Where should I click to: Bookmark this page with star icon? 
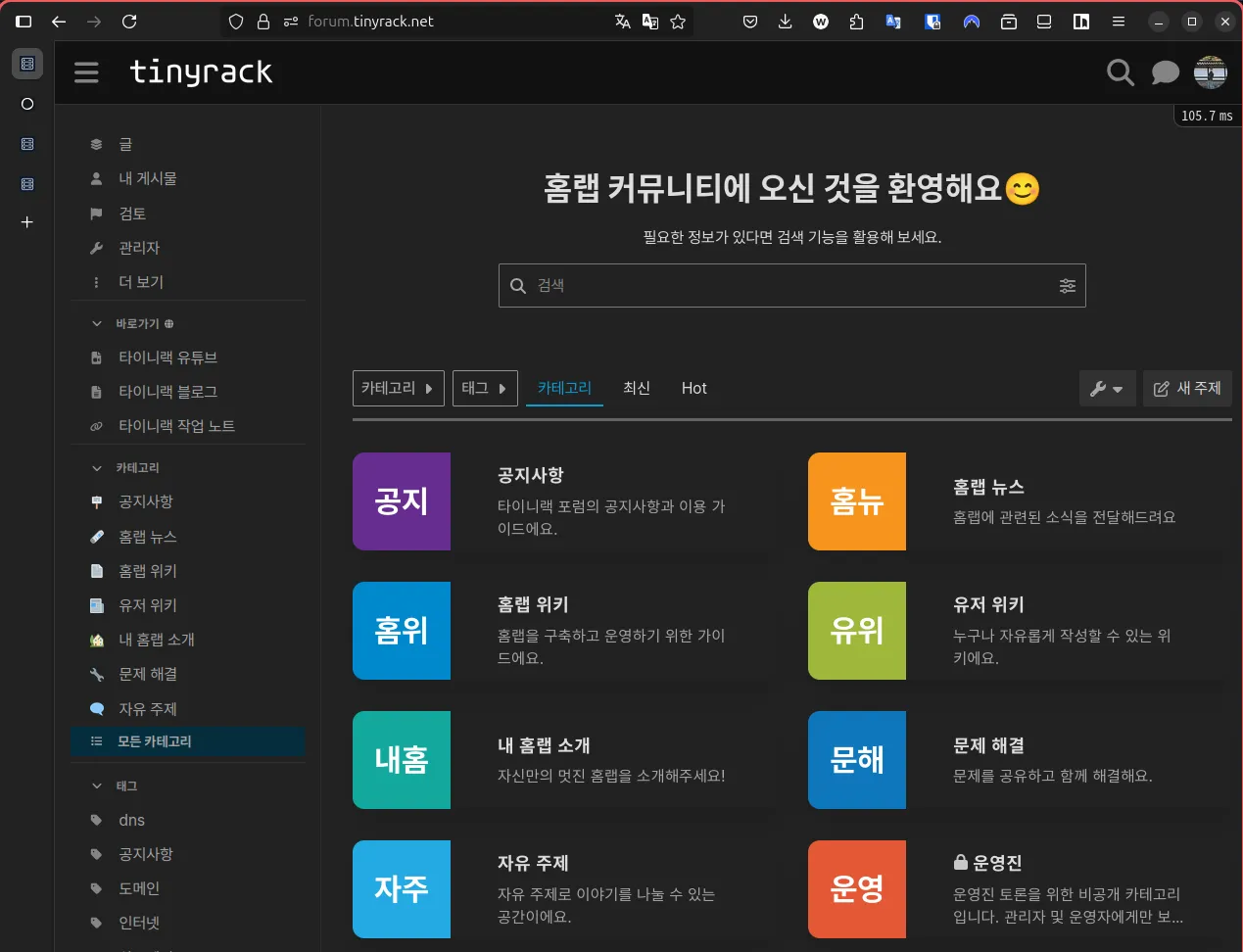[678, 22]
